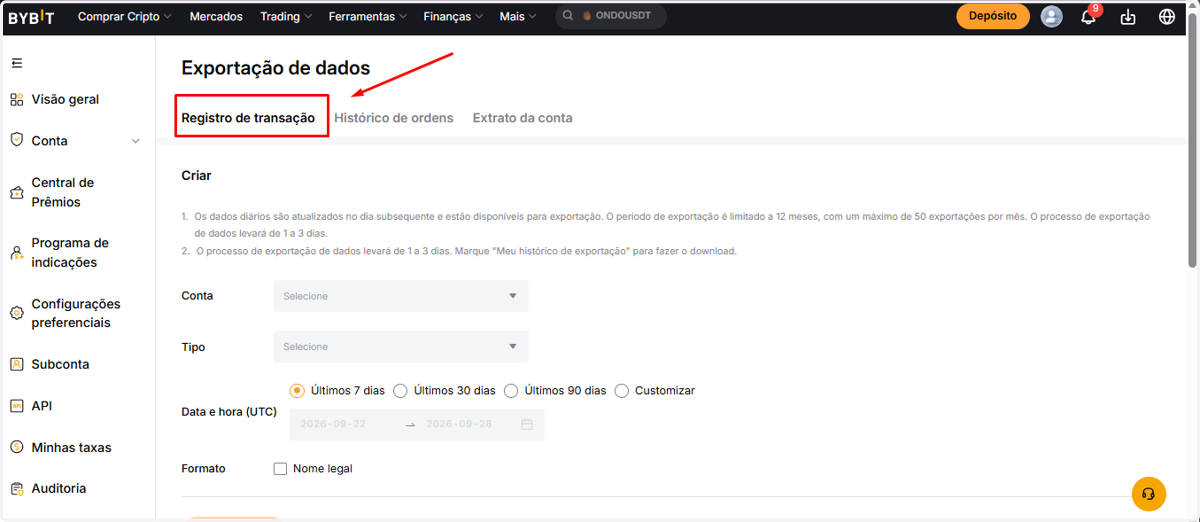Screen dimensions: 1200x522
Task: Open Auditoria page in sidebar
Action: pos(59,488)
